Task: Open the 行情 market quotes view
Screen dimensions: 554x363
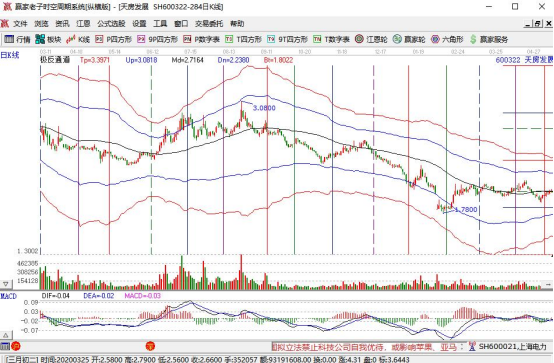Action: 18,39
